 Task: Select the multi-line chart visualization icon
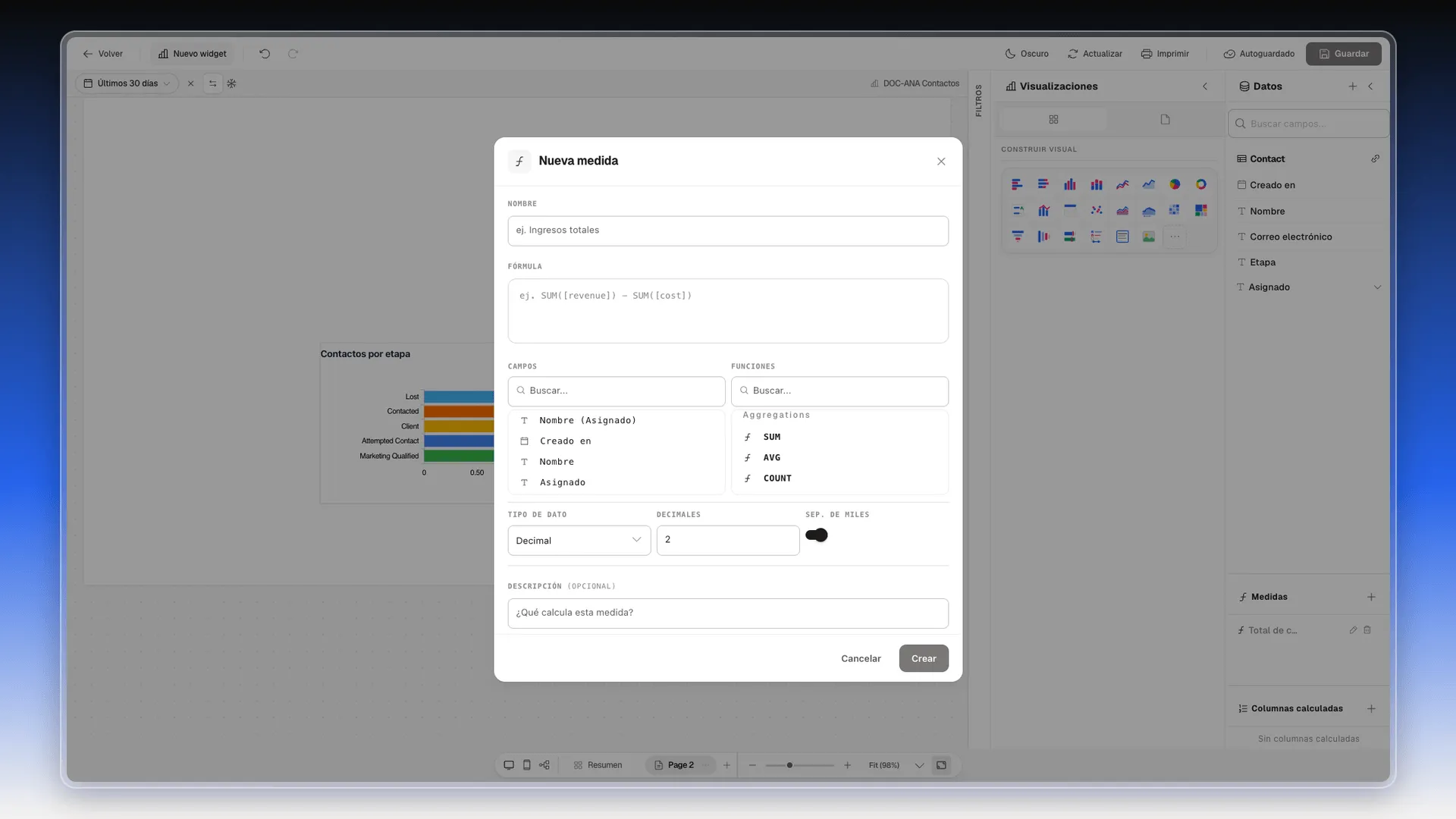point(1122,184)
